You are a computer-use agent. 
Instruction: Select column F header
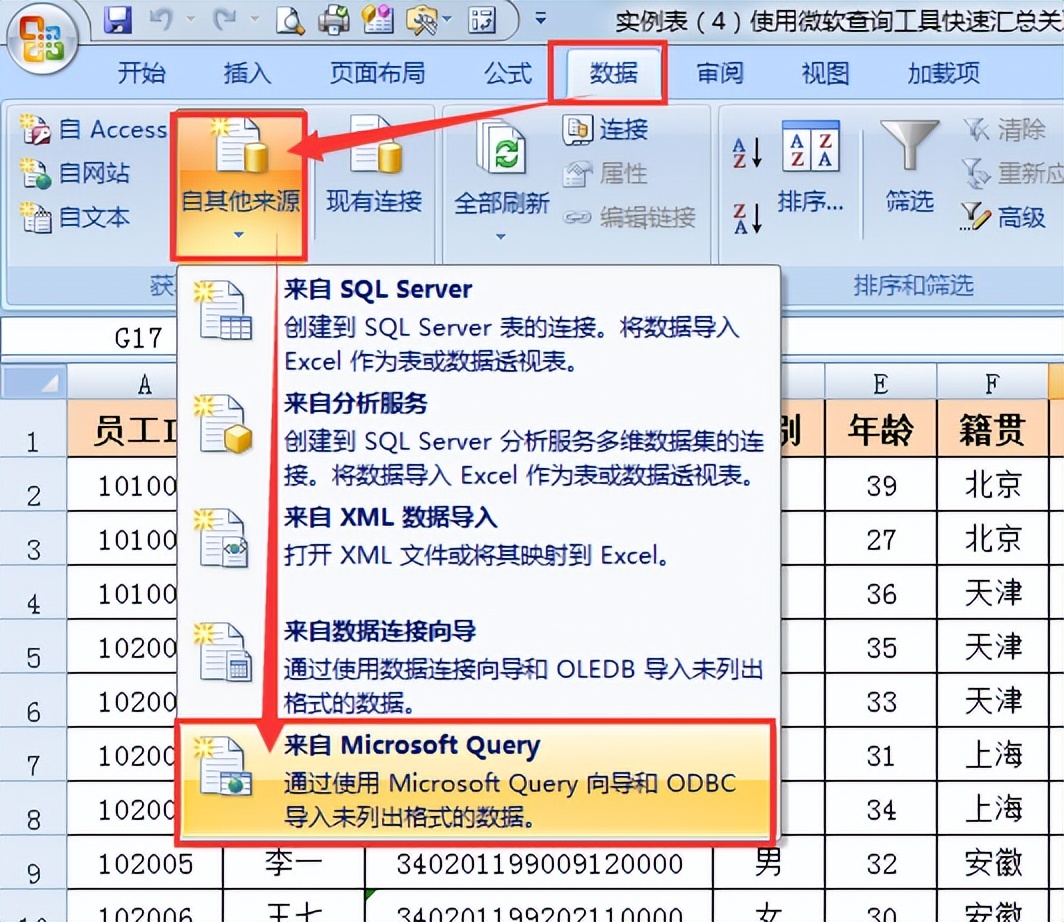point(992,383)
